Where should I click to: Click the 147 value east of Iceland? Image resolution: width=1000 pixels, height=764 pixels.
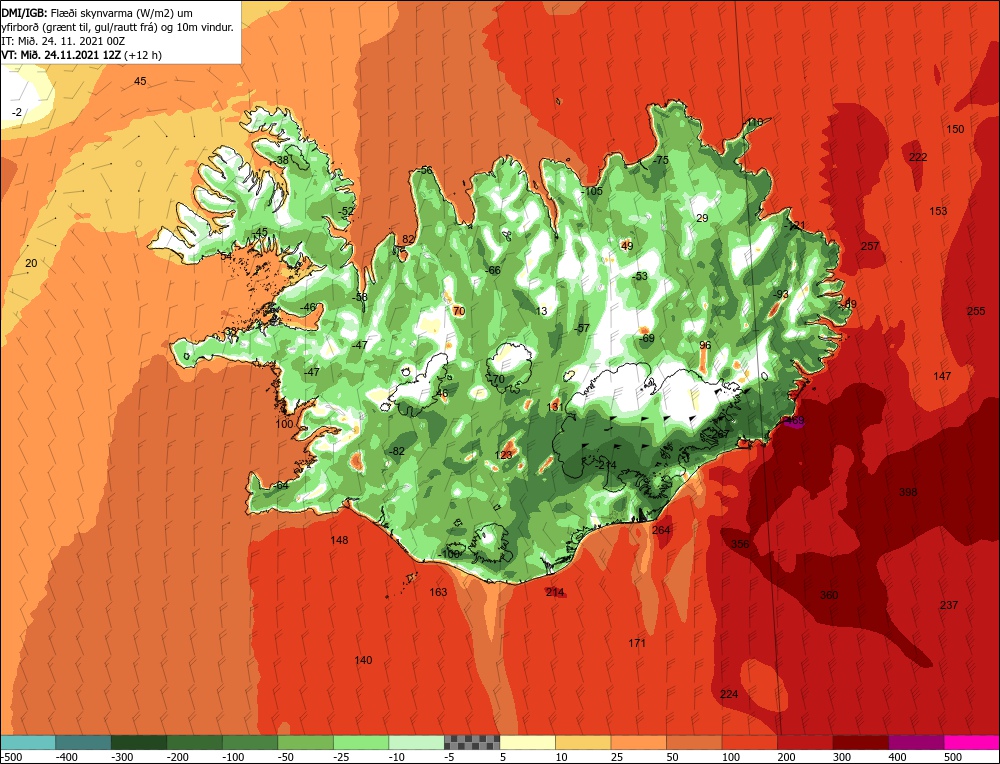(942, 376)
